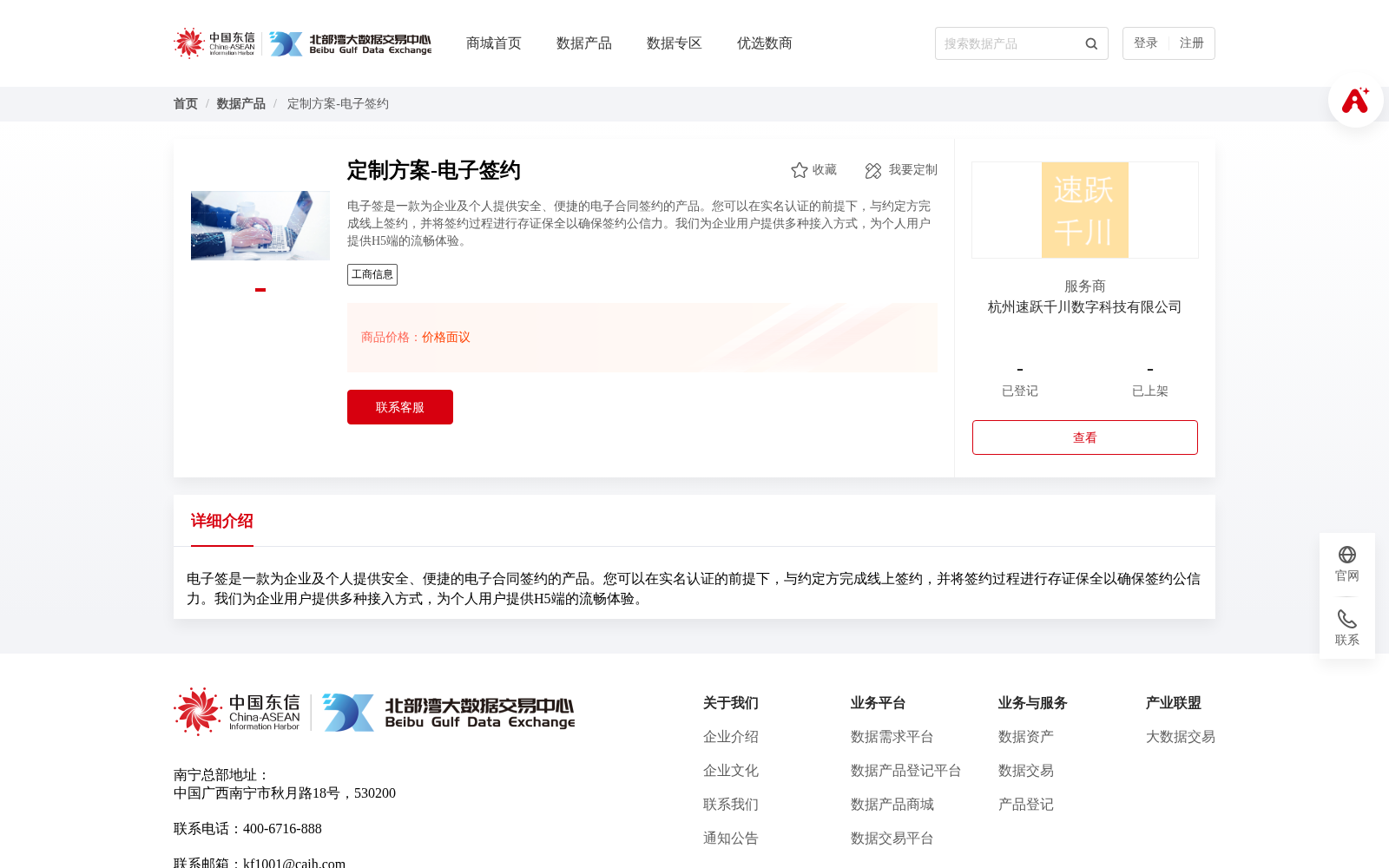Image resolution: width=1389 pixels, height=868 pixels.
Task: Open footer link 产品登记
Action: pos(1026,805)
